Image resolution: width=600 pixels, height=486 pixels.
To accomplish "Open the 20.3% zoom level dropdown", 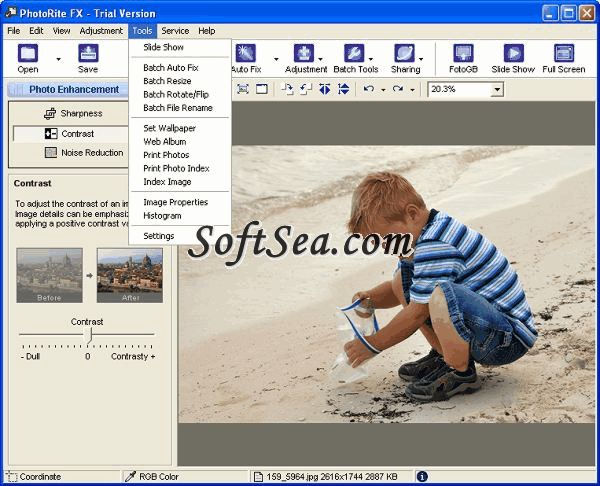I will (x=497, y=90).
